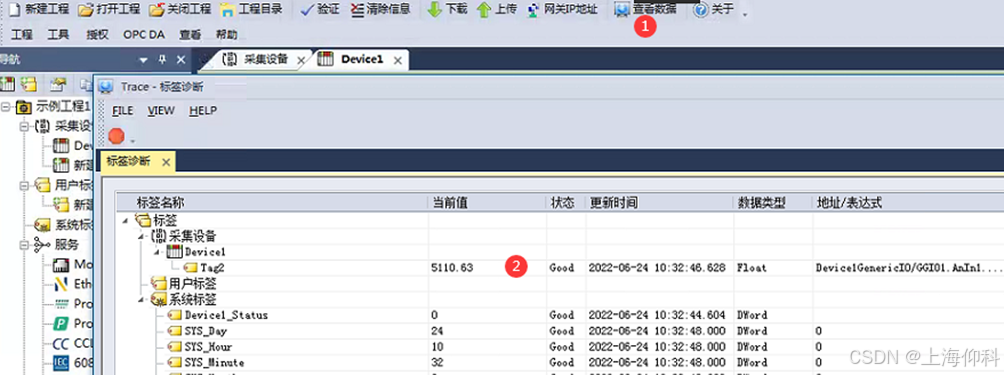Open the 授权 menu

coord(96,35)
